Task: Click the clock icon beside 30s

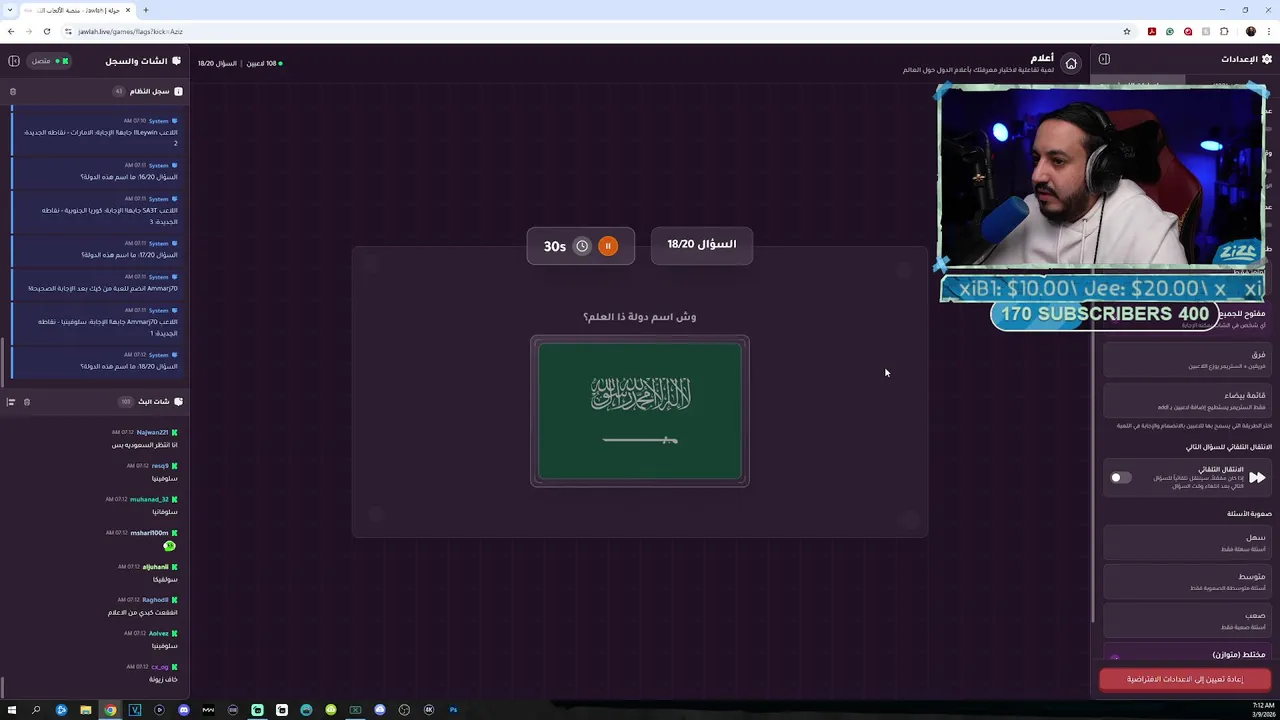Action: 582,246
